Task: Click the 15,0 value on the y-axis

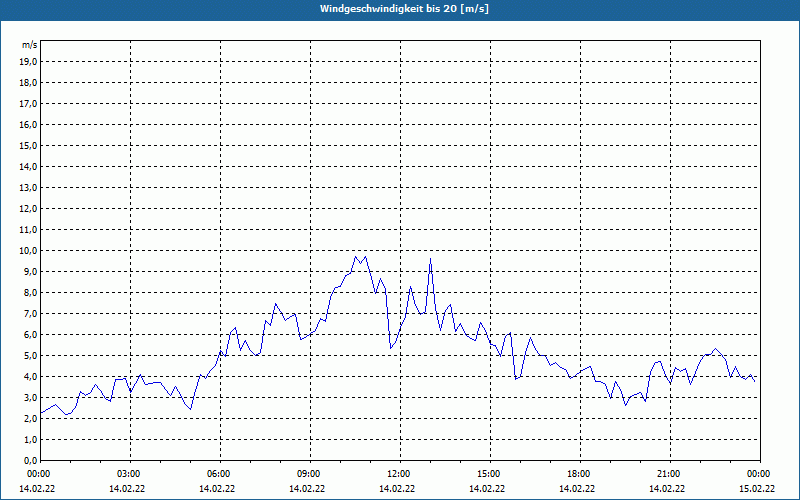Action: 28,145
